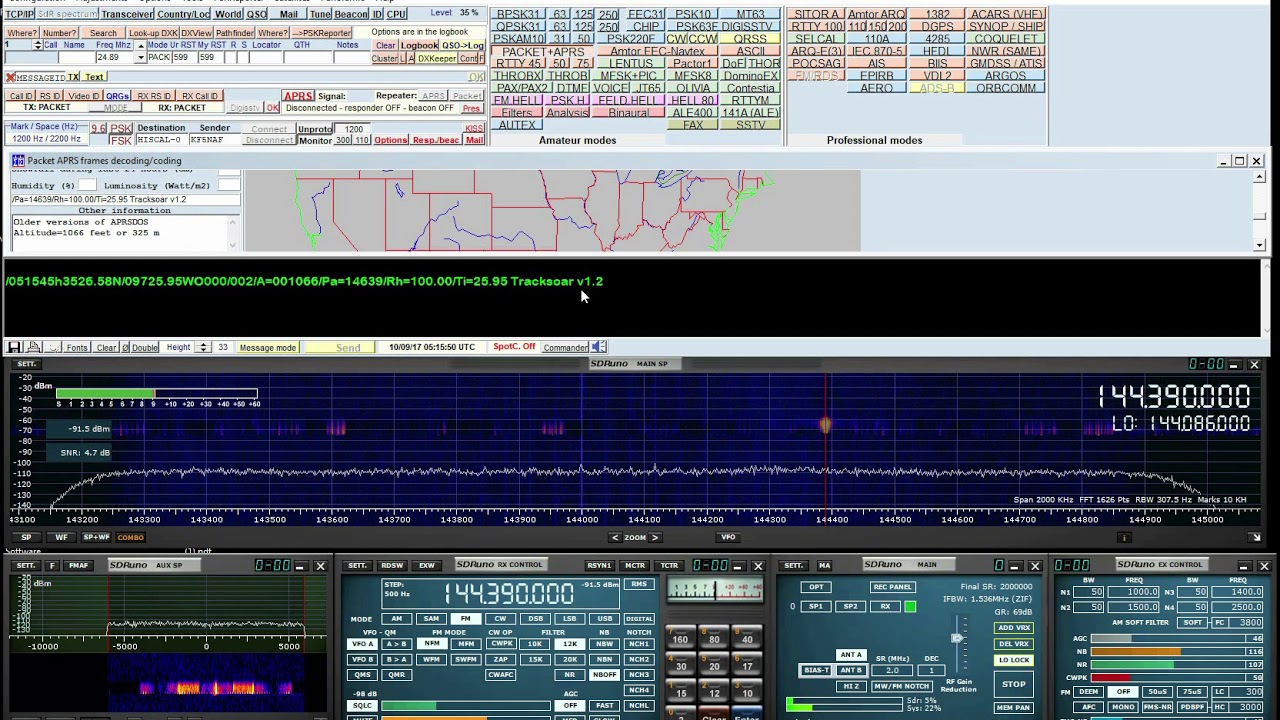Toggle BIAS-T in SDRuno Main
This screenshot has height=720, width=1280.
(817, 670)
